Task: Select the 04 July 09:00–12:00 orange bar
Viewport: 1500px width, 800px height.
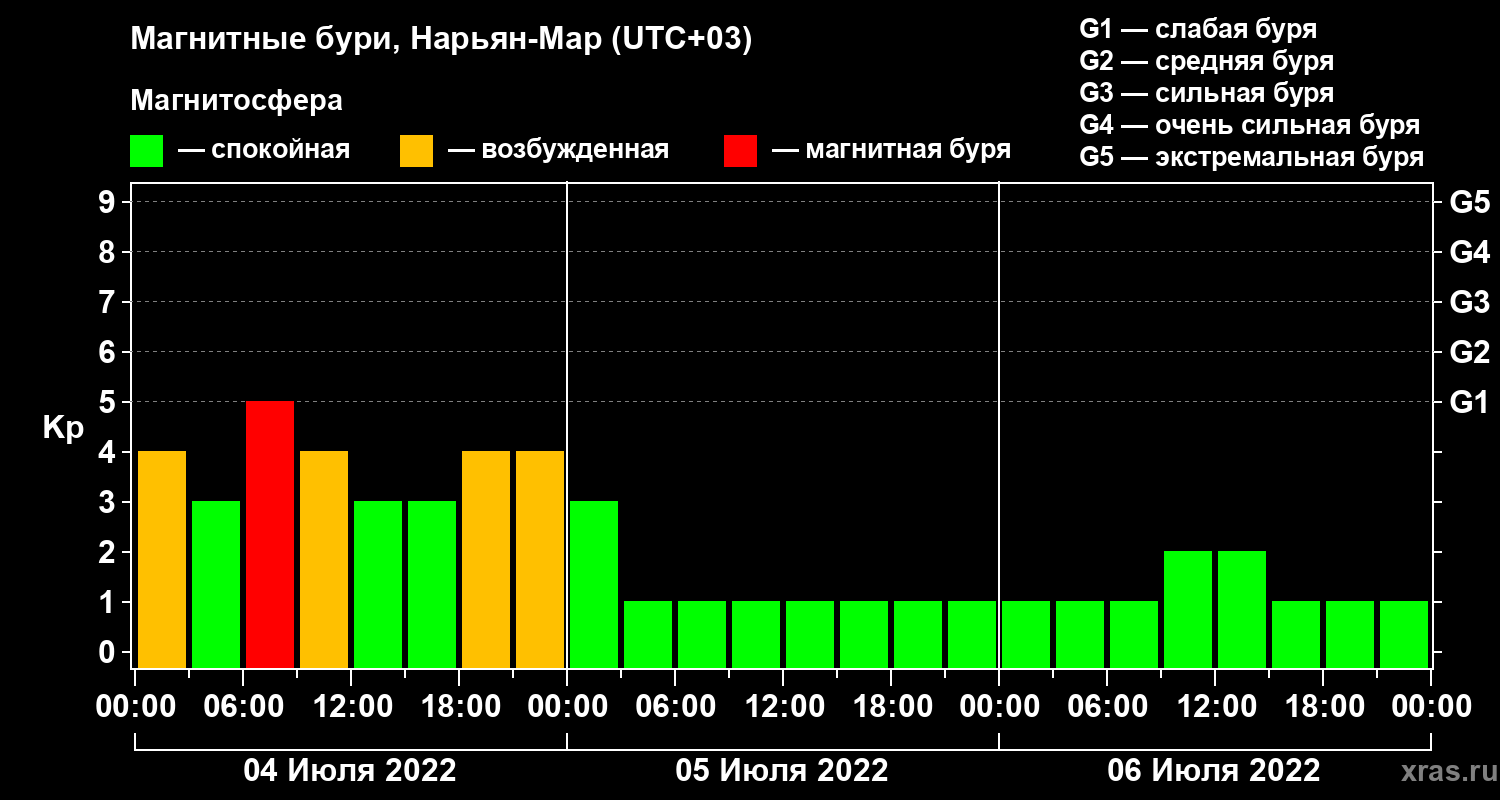Action: coord(324,559)
